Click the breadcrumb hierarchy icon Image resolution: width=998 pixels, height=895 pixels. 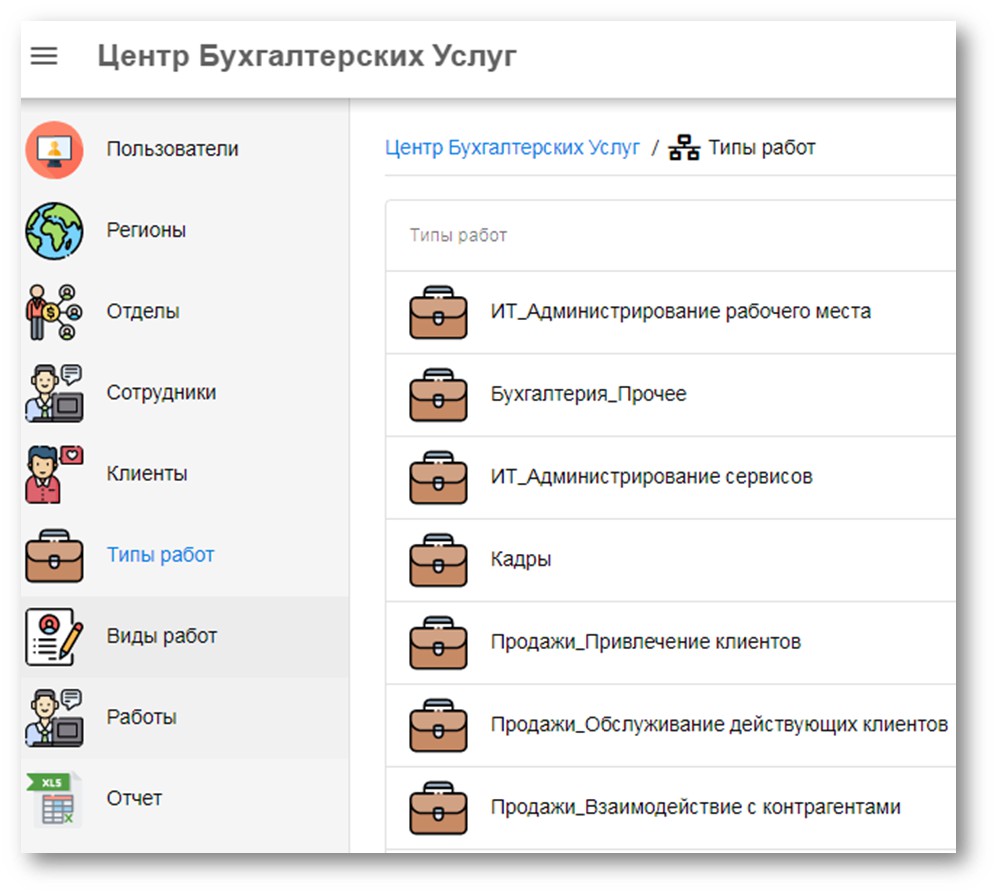684,148
